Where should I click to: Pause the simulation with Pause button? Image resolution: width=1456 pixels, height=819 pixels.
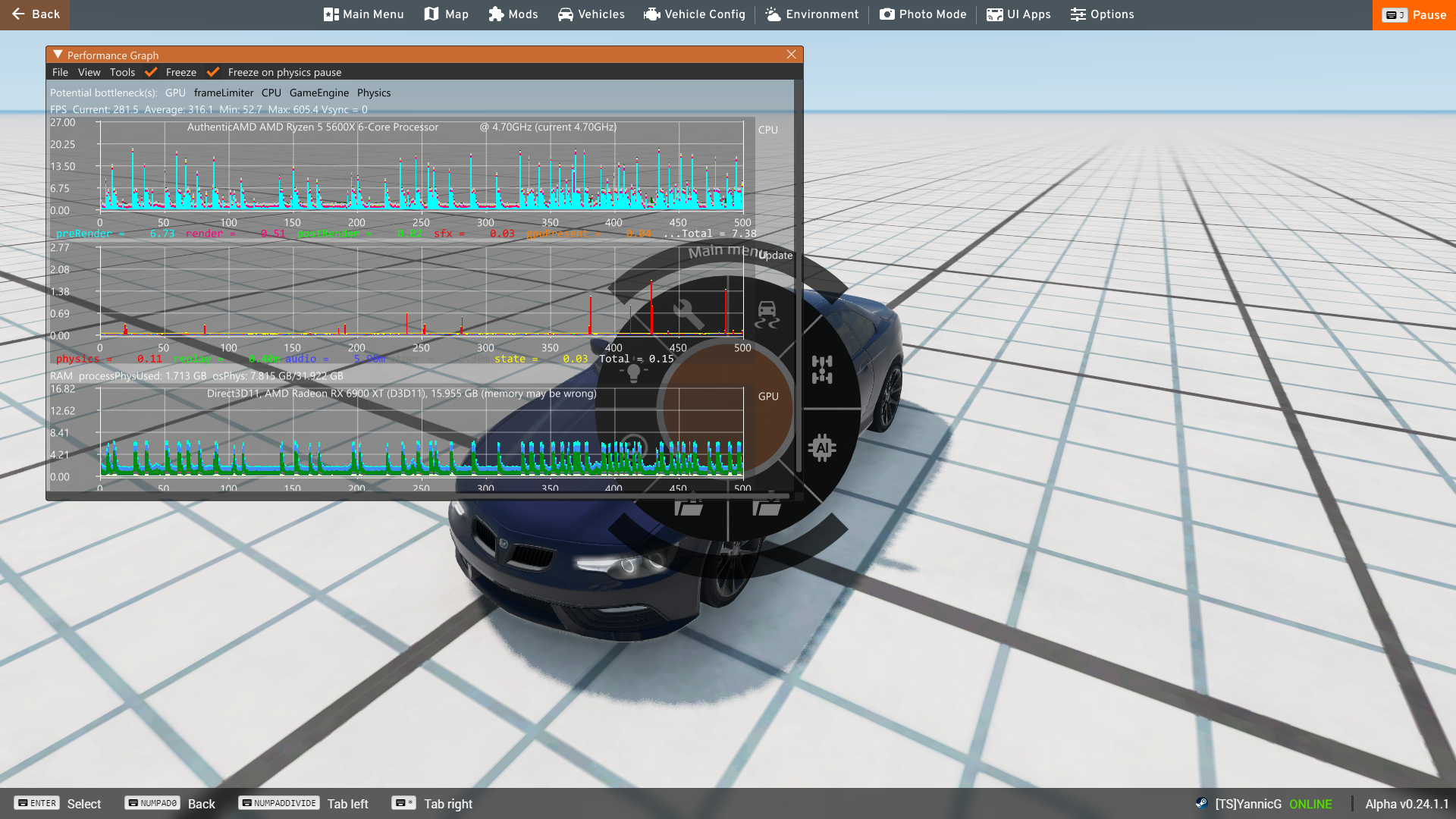pyautogui.click(x=1414, y=14)
